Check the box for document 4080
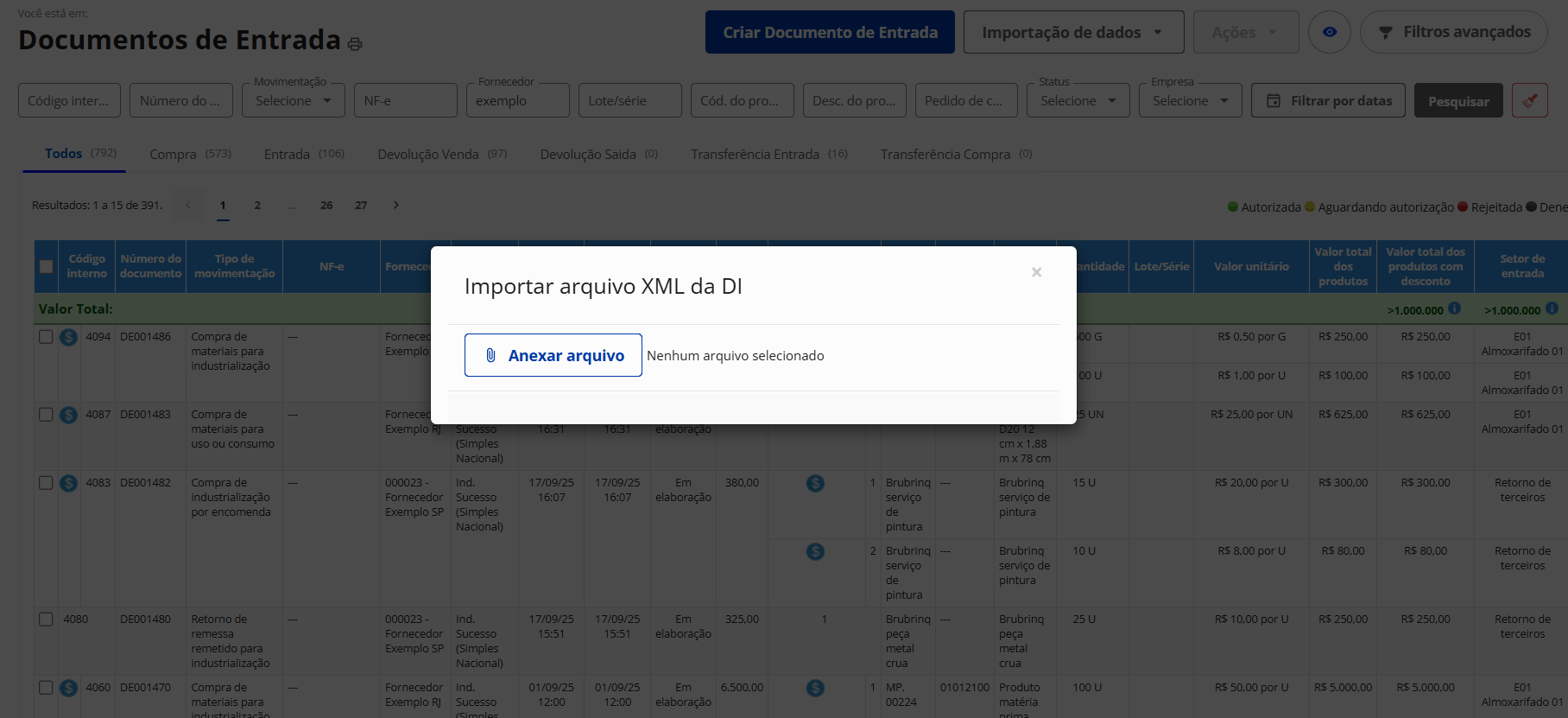This screenshot has width=1568, height=718. tap(47, 620)
